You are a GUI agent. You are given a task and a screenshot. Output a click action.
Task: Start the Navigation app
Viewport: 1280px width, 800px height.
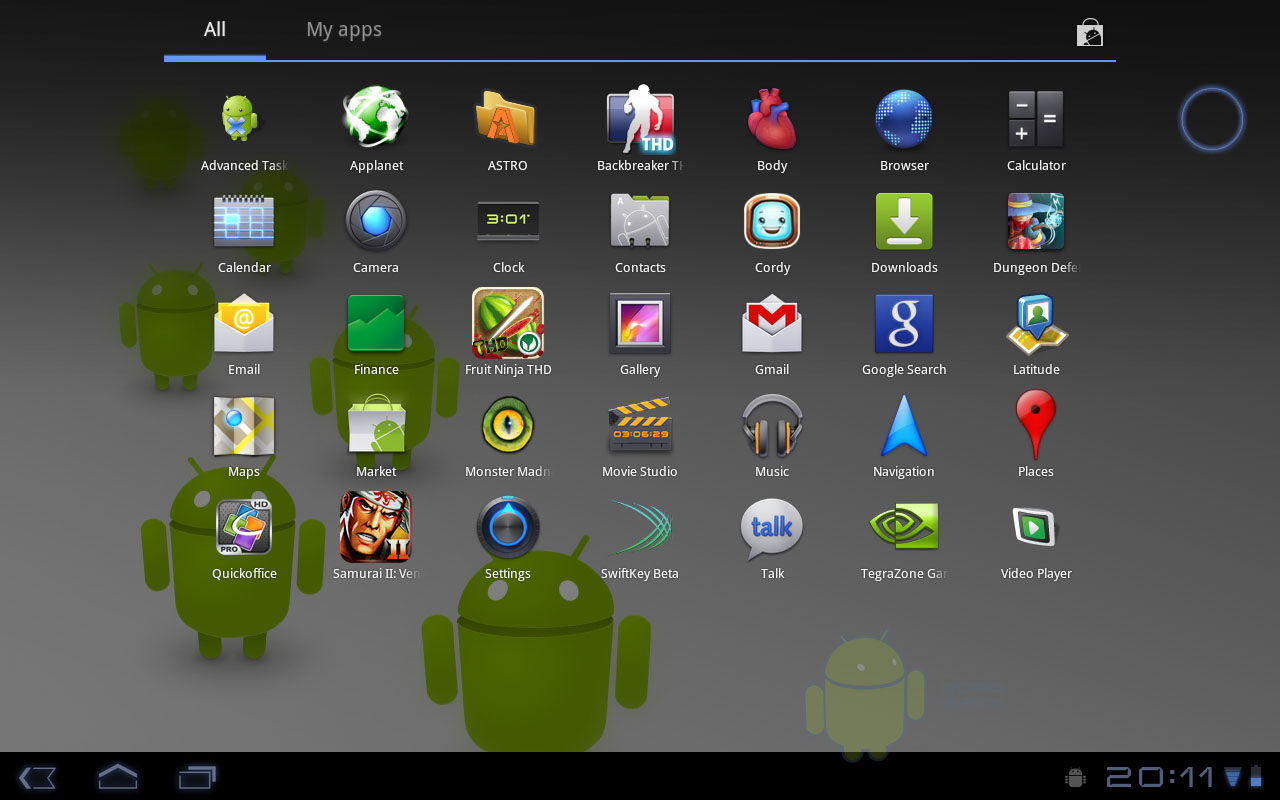(x=904, y=426)
